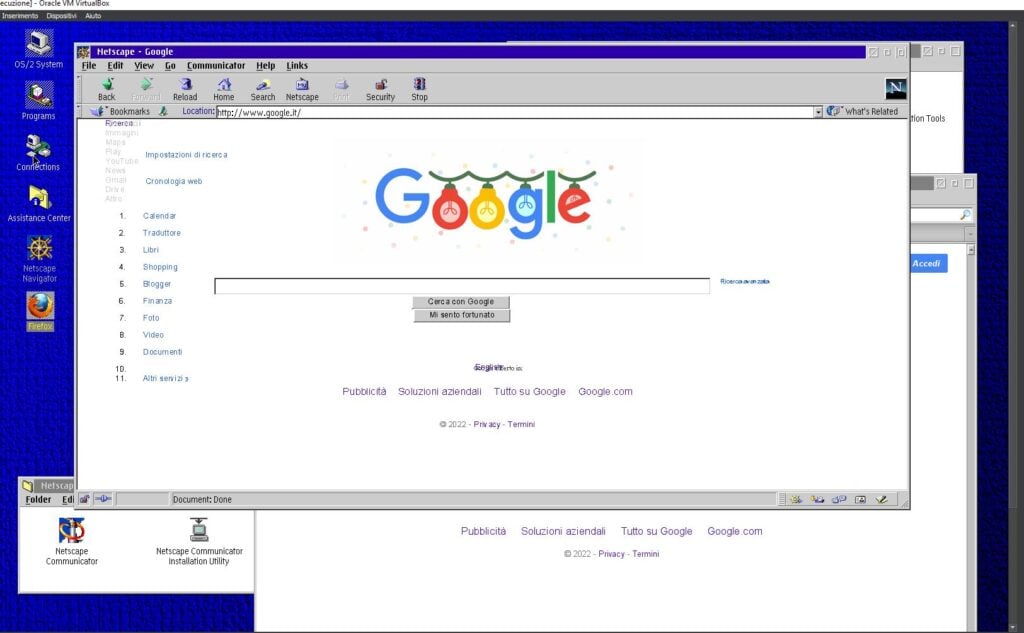
Task: Open the Help menu
Action: point(266,65)
